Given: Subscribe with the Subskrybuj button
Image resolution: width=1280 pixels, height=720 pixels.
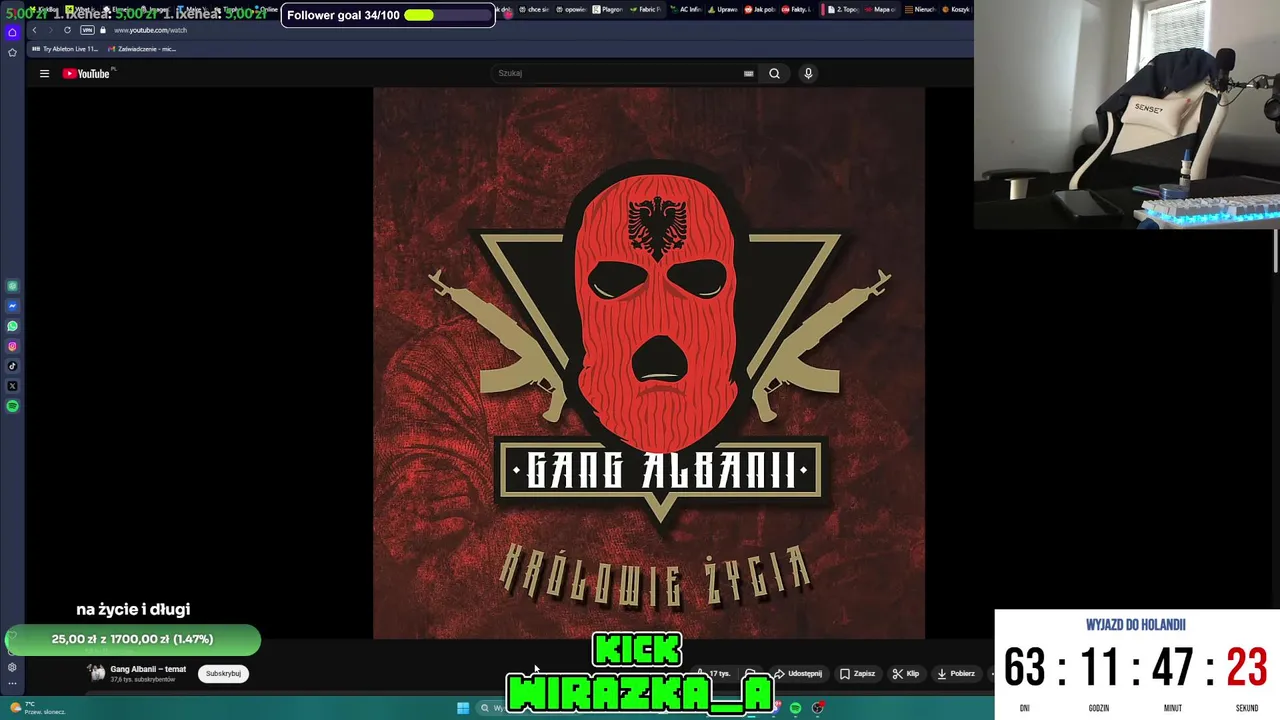Looking at the screenshot, I should pos(223,673).
